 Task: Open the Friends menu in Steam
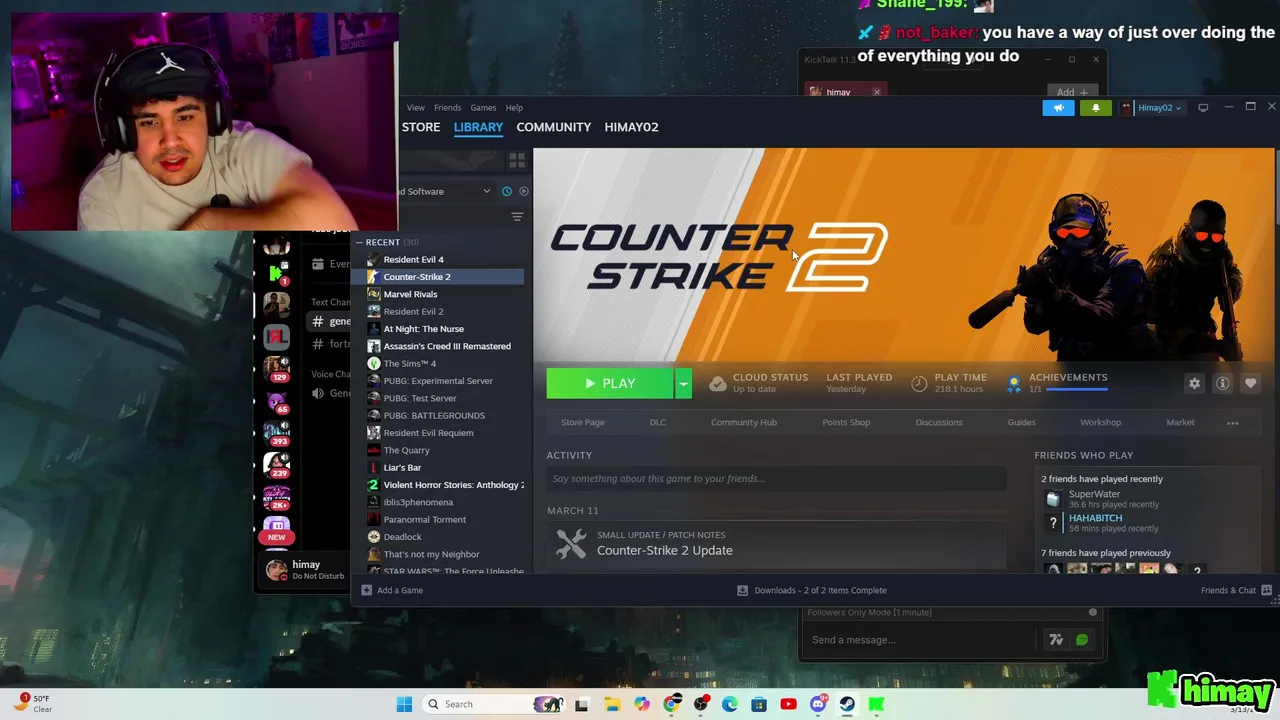pyautogui.click(x=447, y=108)
